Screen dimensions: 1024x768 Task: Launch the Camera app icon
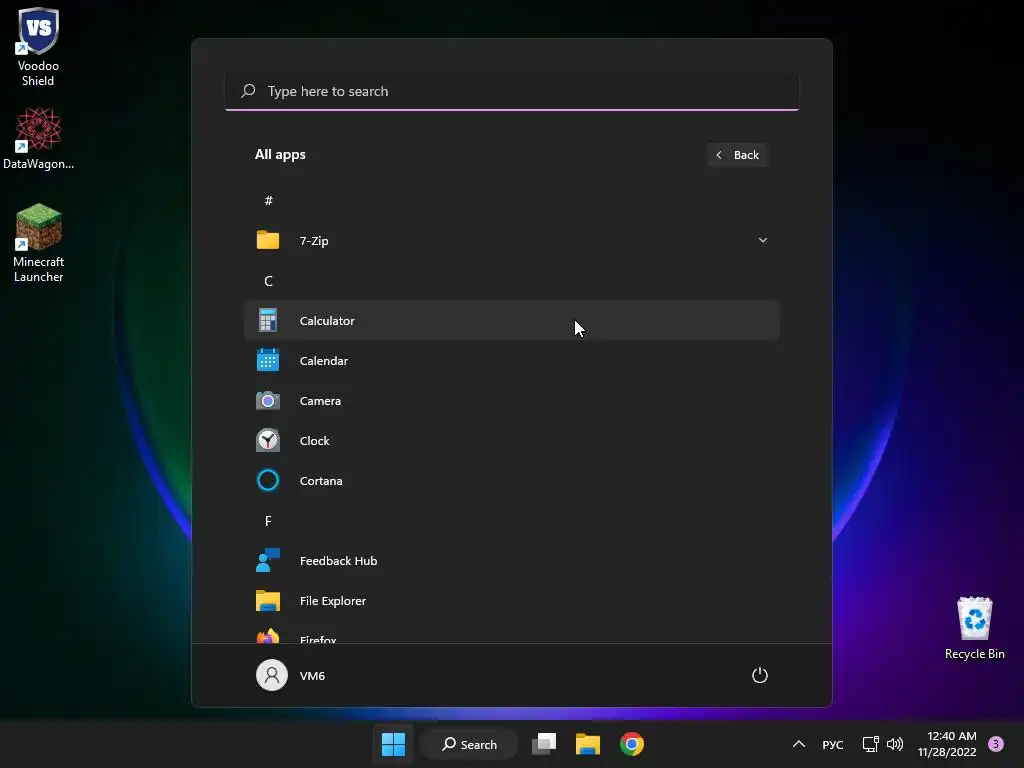click(268, 400)
